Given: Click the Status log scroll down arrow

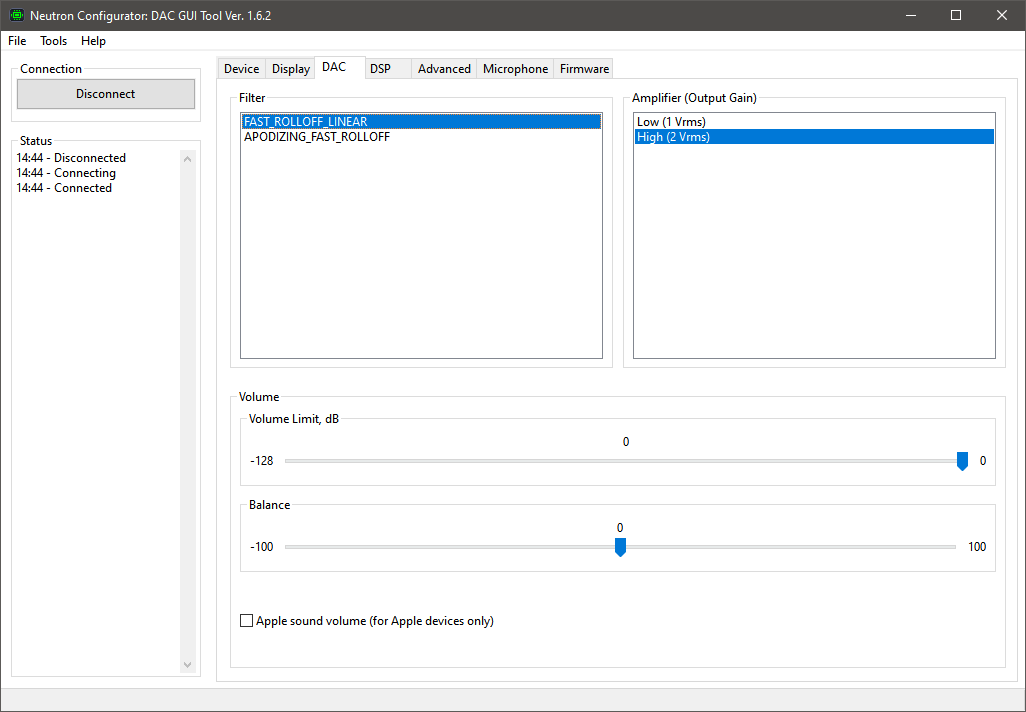Looking at the screenshot, I should 187,665.
